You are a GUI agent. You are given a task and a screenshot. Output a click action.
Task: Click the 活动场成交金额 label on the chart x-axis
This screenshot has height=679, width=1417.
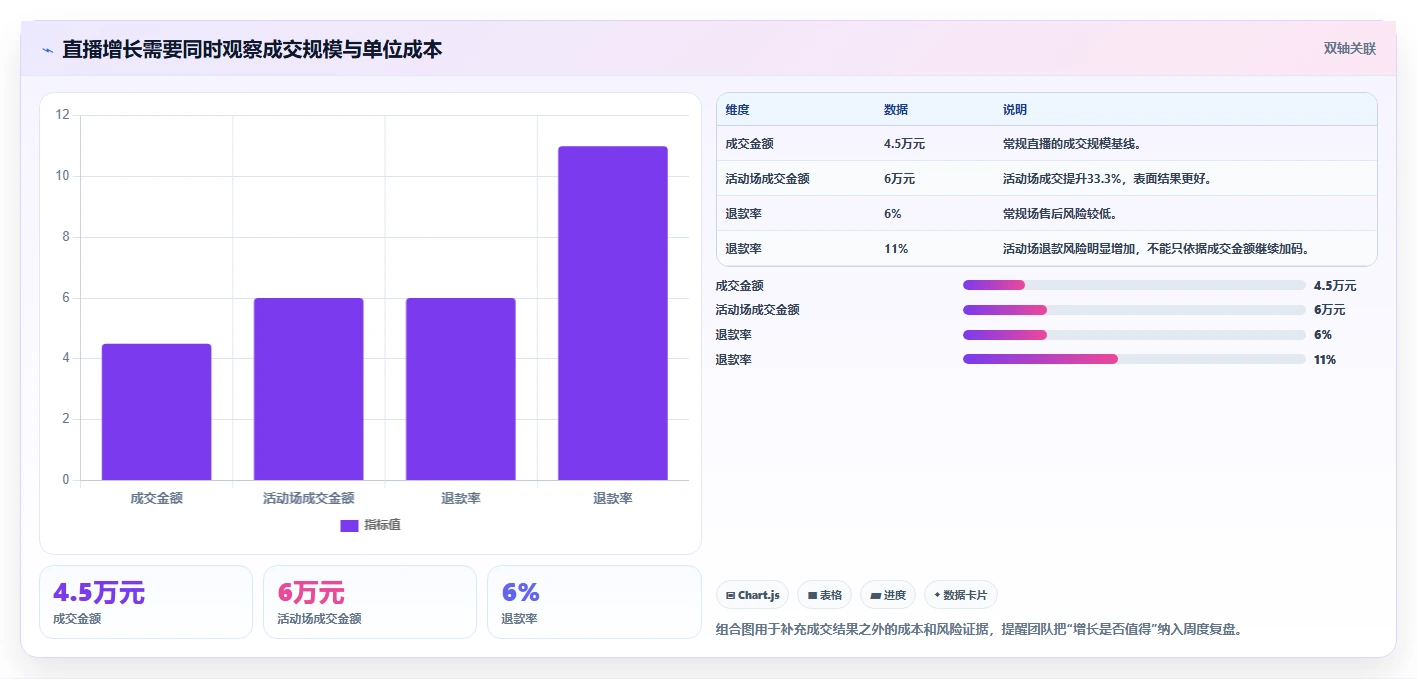(309, 498)
